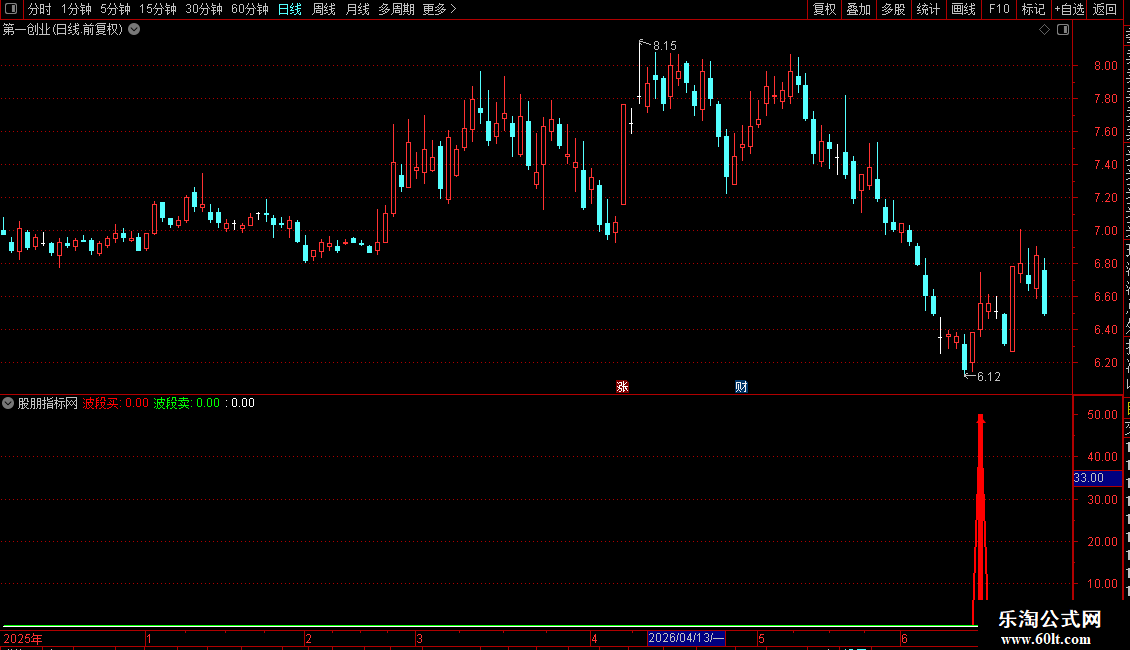Select the 30分钟 period
Viewport: 1130px width, 650px height.
click(203, 9)
